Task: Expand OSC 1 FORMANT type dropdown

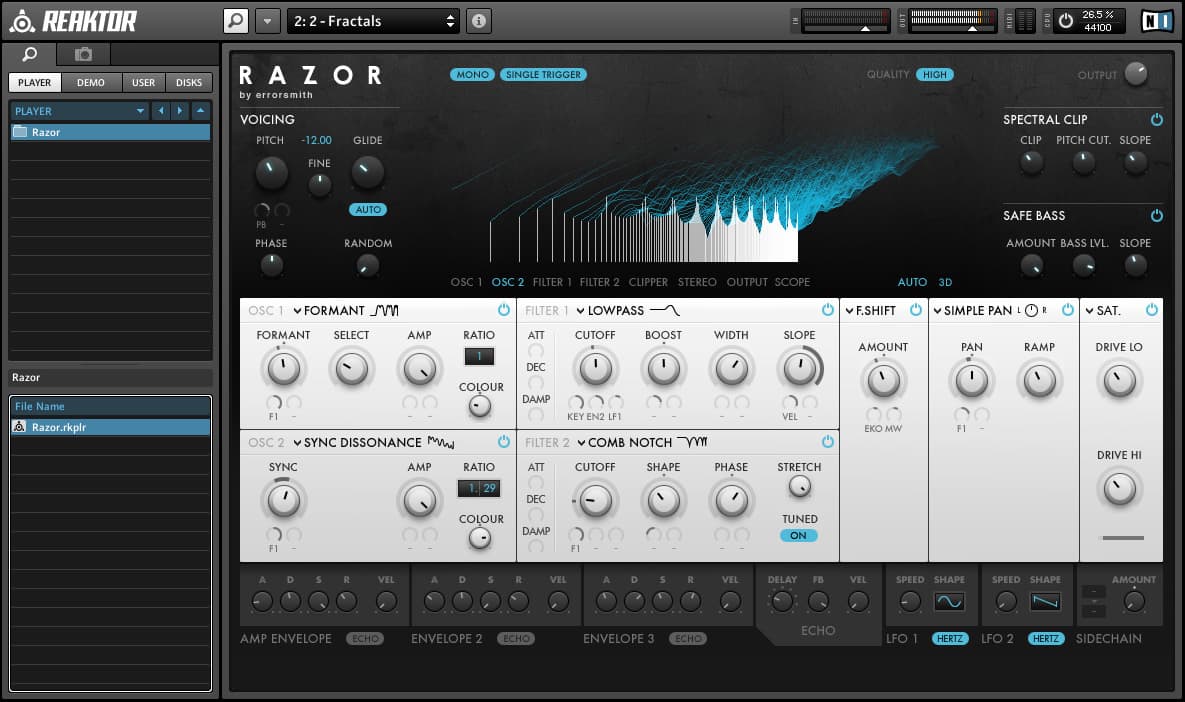Action: coord(298,311)
